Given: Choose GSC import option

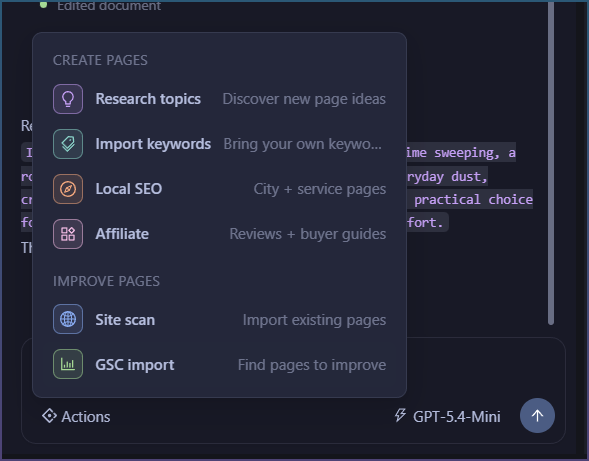Looking at the screenshot, I should pyautogui.click(x=219, y=364).
